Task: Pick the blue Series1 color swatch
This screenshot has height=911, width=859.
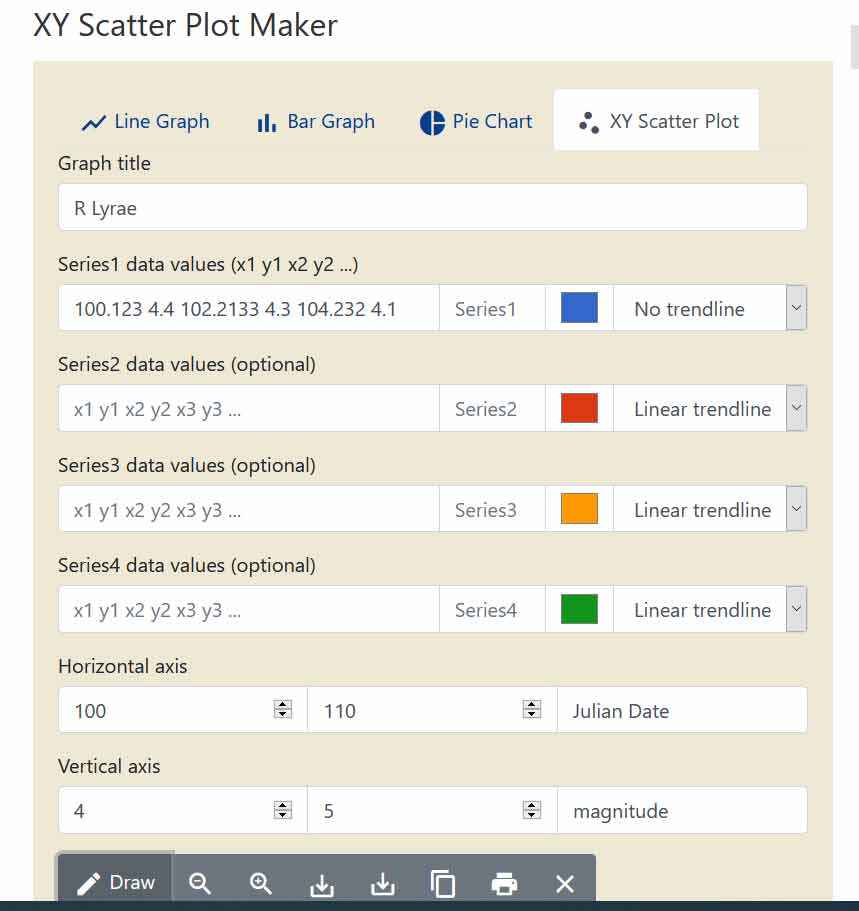Action: (579, 308)
